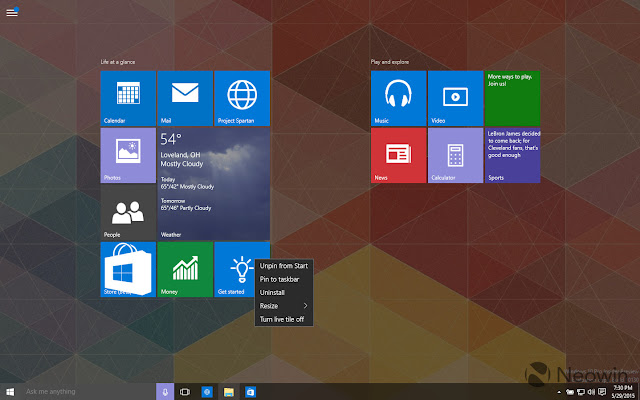Open the red News tile
The width and height of the screenshot is (640, 400).
398,155
